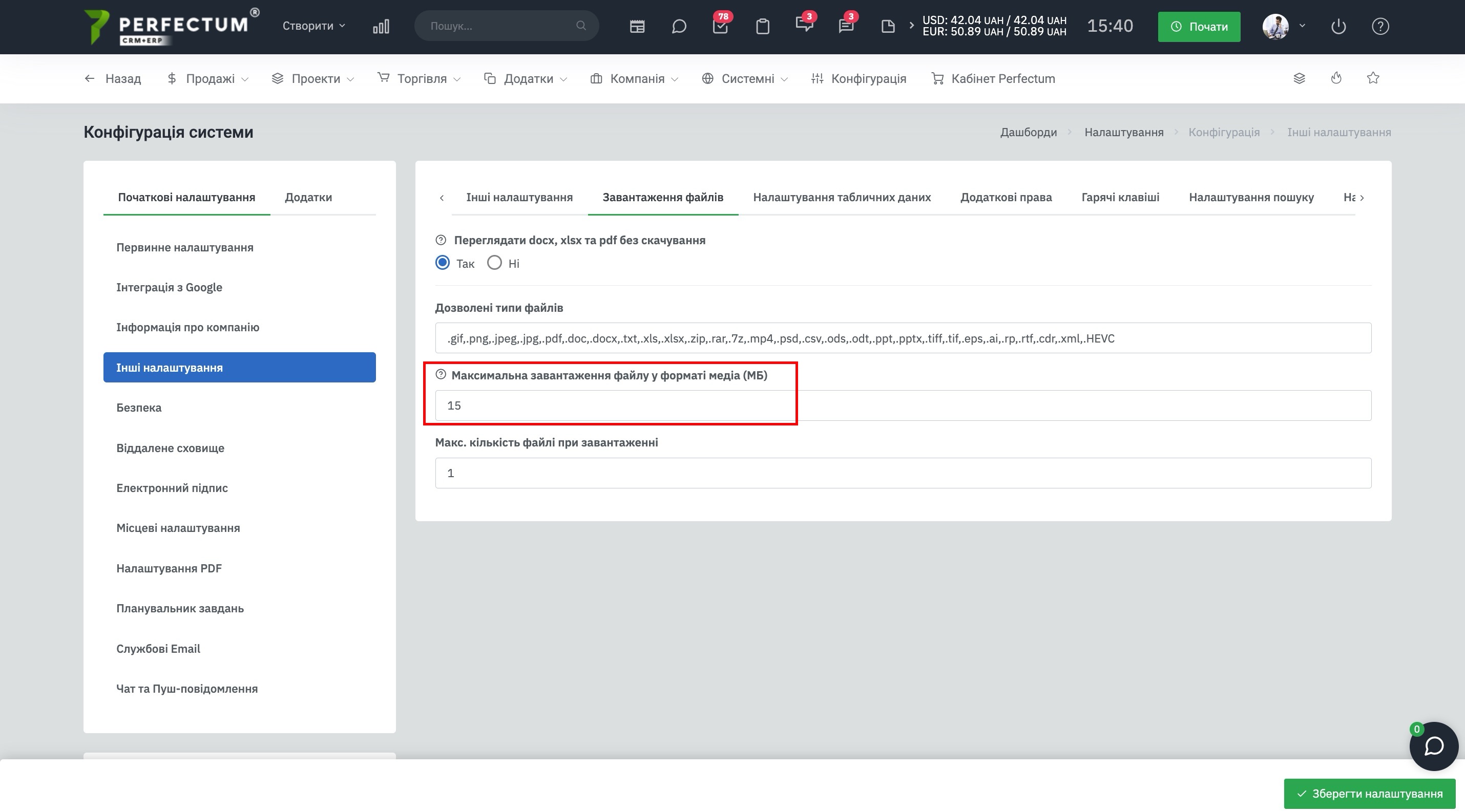
Task: Expand the Продажі menu
Action: click(208, 78)
